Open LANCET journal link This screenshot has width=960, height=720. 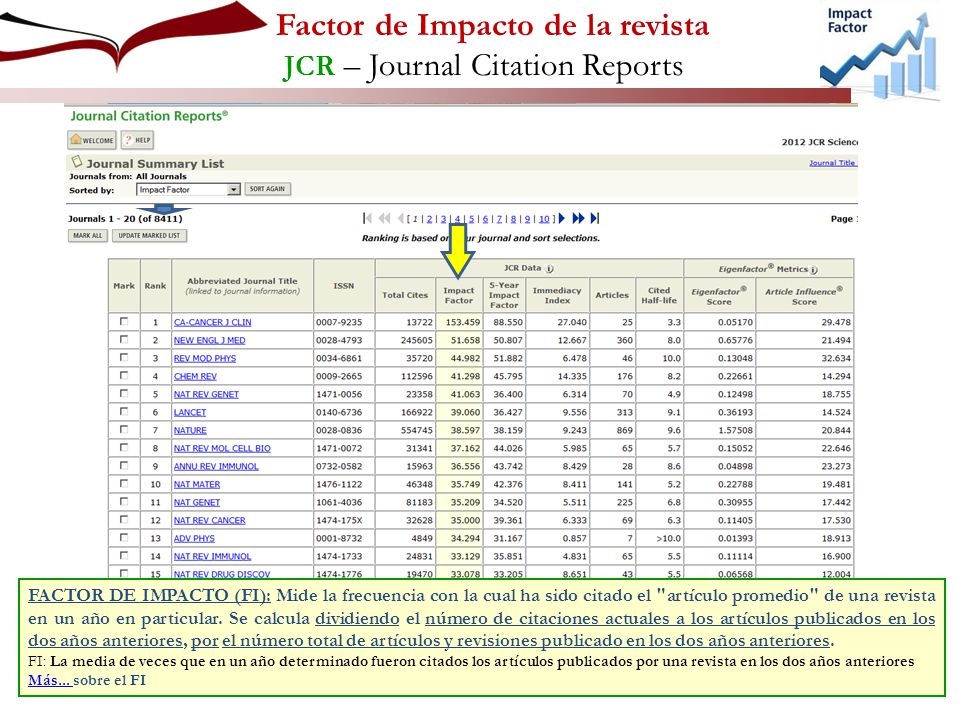(x=190, y=413)
